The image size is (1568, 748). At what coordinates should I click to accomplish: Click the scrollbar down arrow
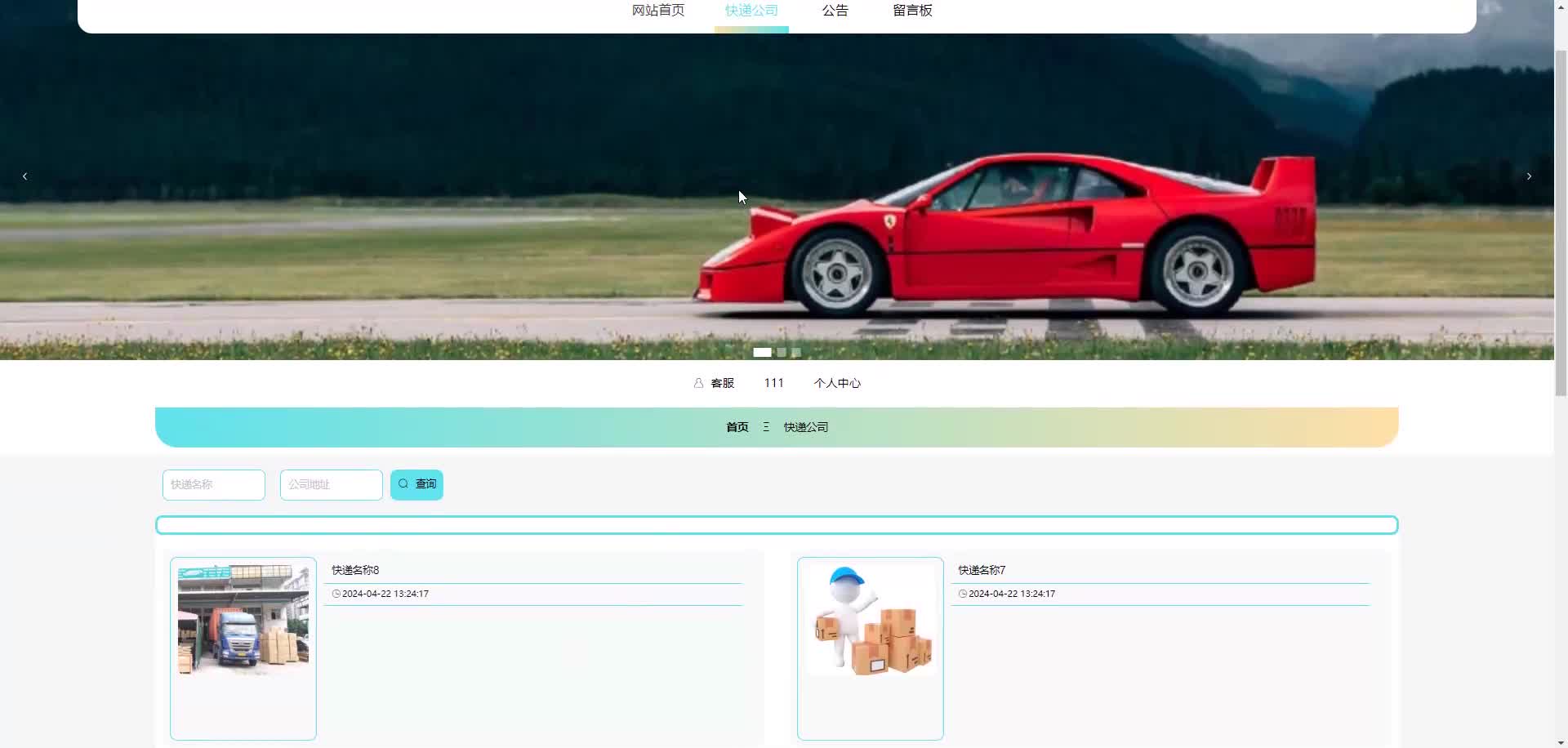click(x=1561, y=742)
